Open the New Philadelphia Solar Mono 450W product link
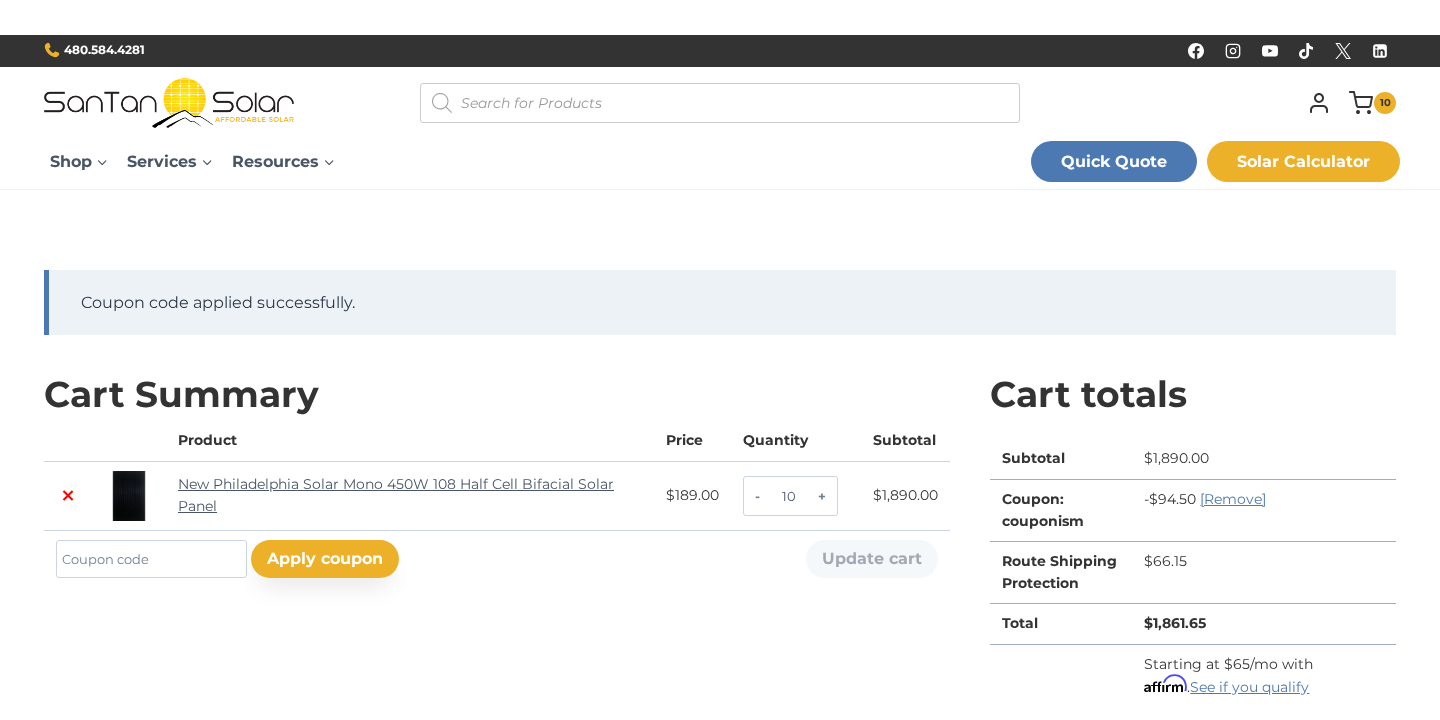 [396, 495]
